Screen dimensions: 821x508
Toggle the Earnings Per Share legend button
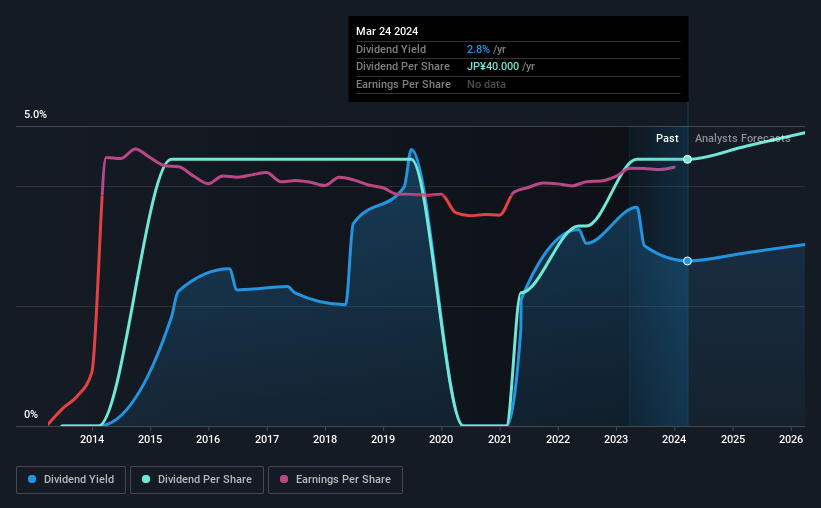click(x=335, y=480)
